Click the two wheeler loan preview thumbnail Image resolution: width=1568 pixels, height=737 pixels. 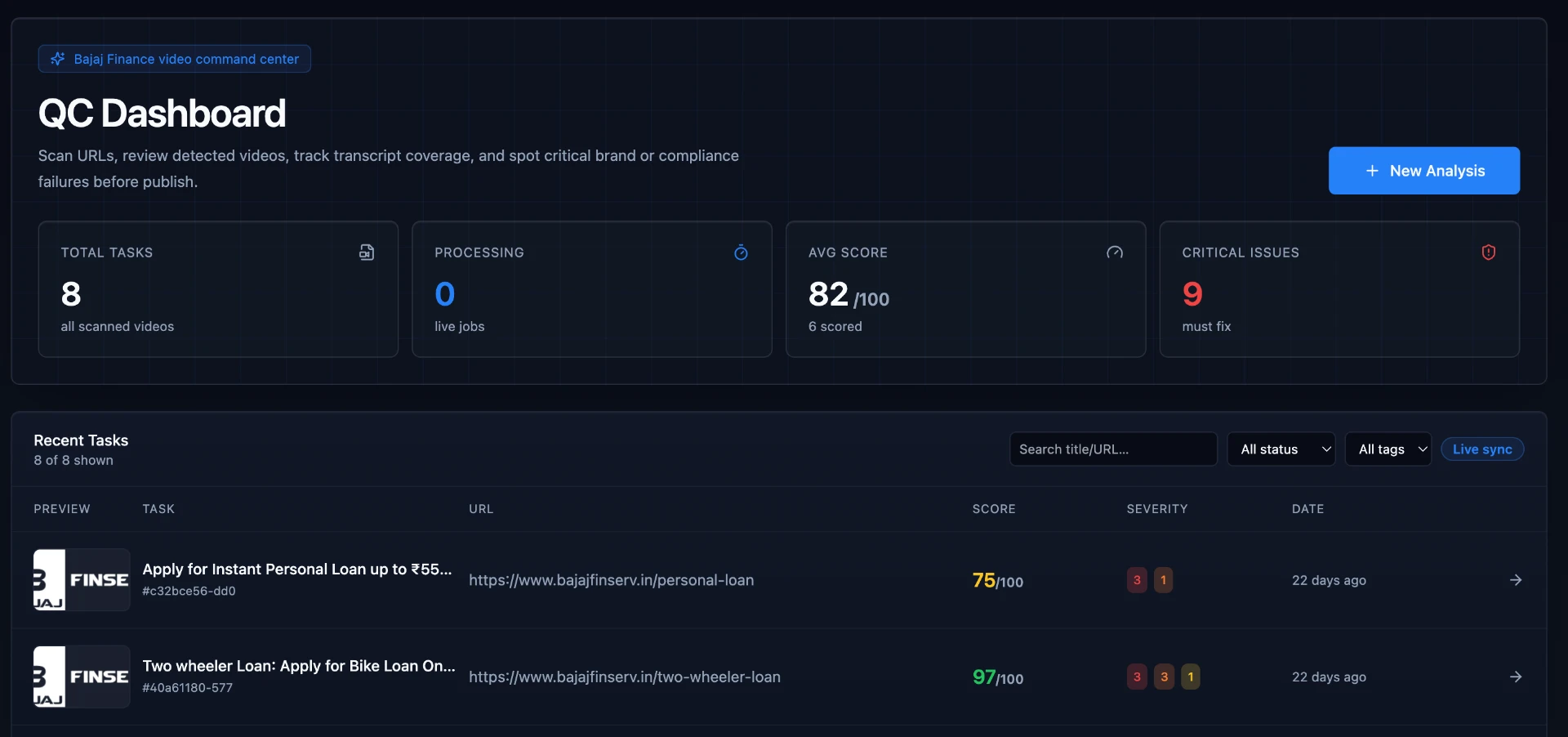pyautogui.click(x=82, y=677)
